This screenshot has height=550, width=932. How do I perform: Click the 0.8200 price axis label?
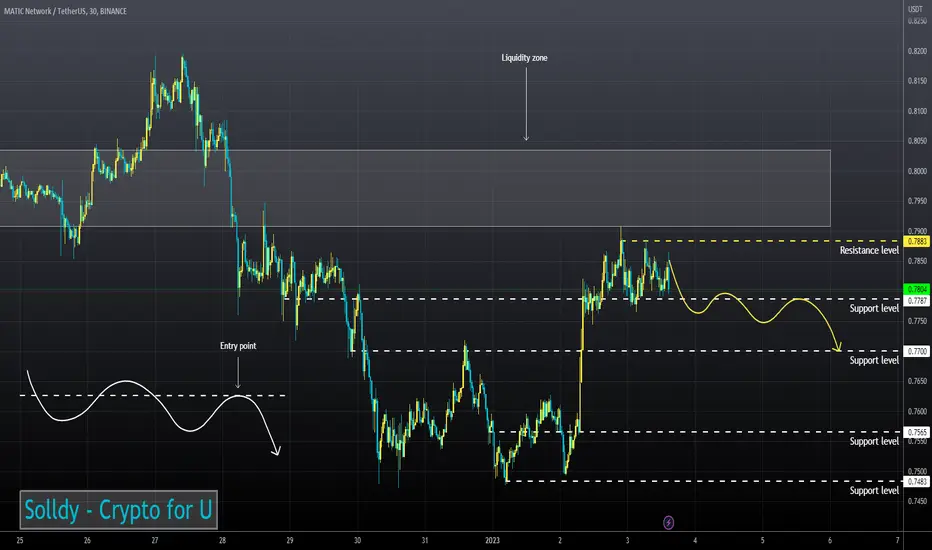[917, 51]
